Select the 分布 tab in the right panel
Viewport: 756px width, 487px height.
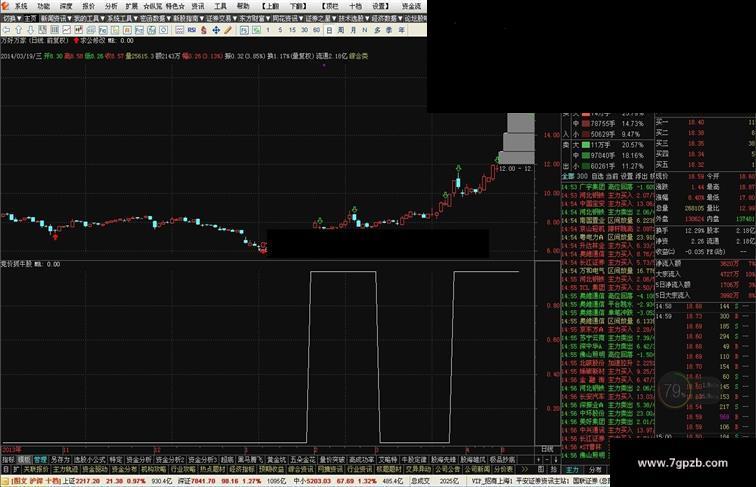coord(594,469)
